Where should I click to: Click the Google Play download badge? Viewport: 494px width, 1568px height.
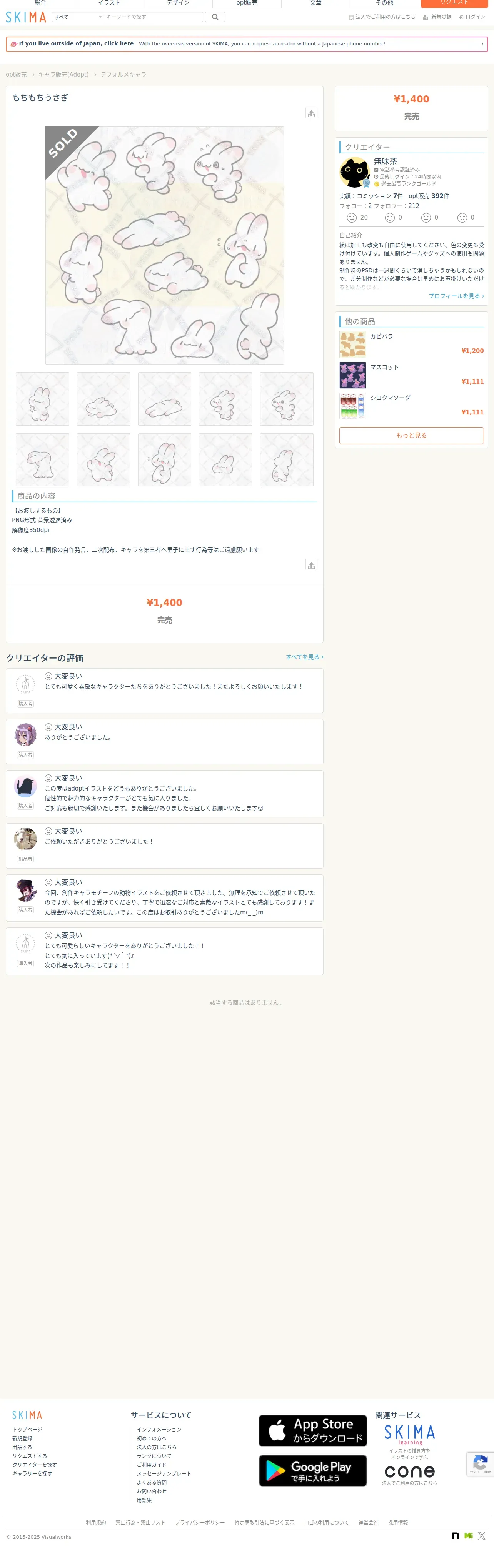(x=312, y=1471)
